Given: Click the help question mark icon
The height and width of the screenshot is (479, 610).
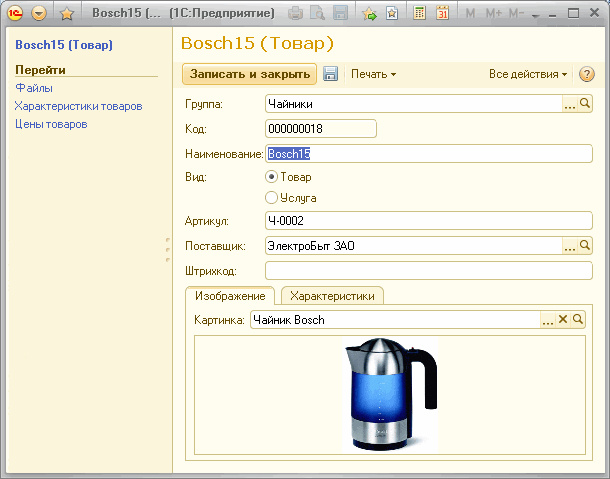Looking at the screenshot, I should click(x=587, y=74).
